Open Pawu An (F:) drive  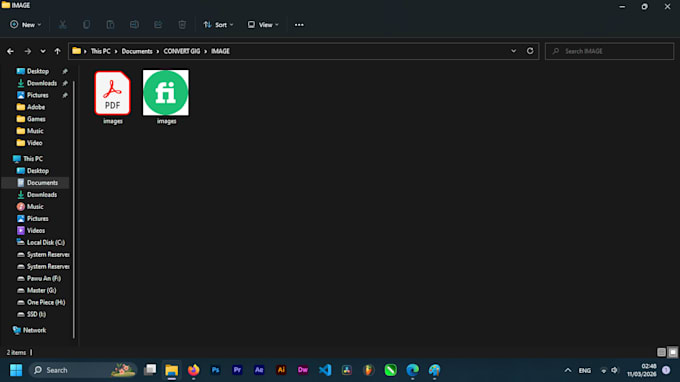43,278
